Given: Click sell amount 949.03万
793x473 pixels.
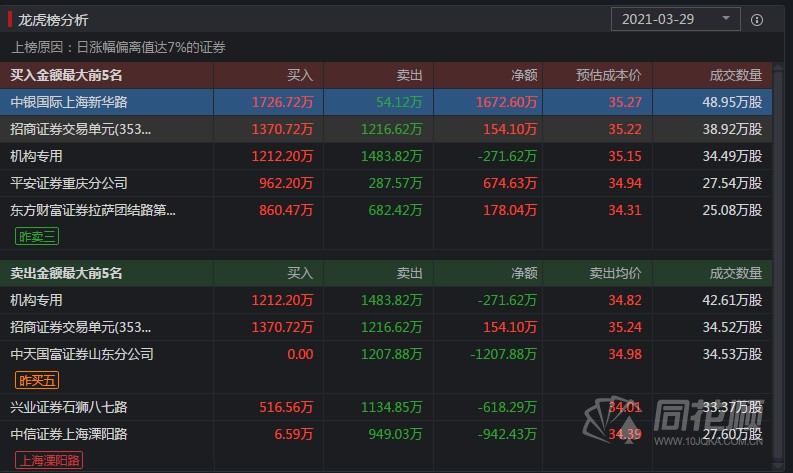Looking at the screenshot, I should coord(395,434).
